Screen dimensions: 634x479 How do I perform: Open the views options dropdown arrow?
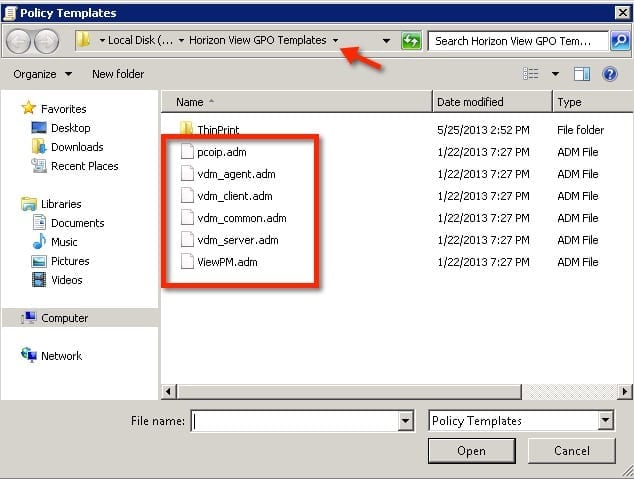[x=556, y=74]
